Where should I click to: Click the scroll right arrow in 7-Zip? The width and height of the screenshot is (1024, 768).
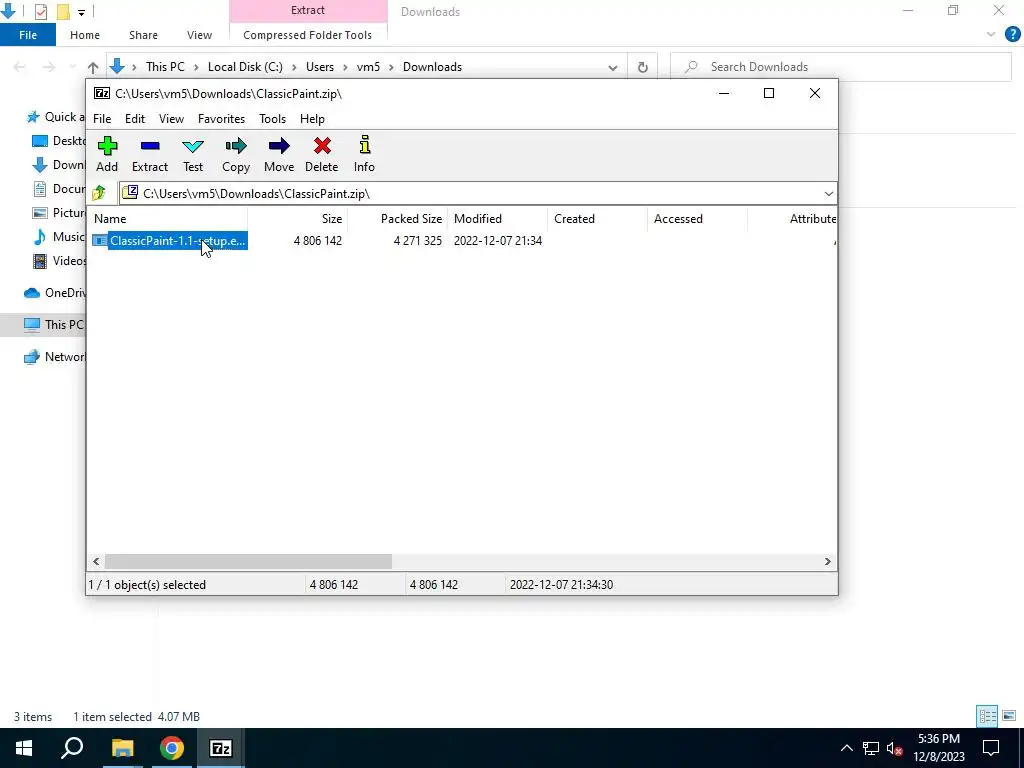[827, 562]
